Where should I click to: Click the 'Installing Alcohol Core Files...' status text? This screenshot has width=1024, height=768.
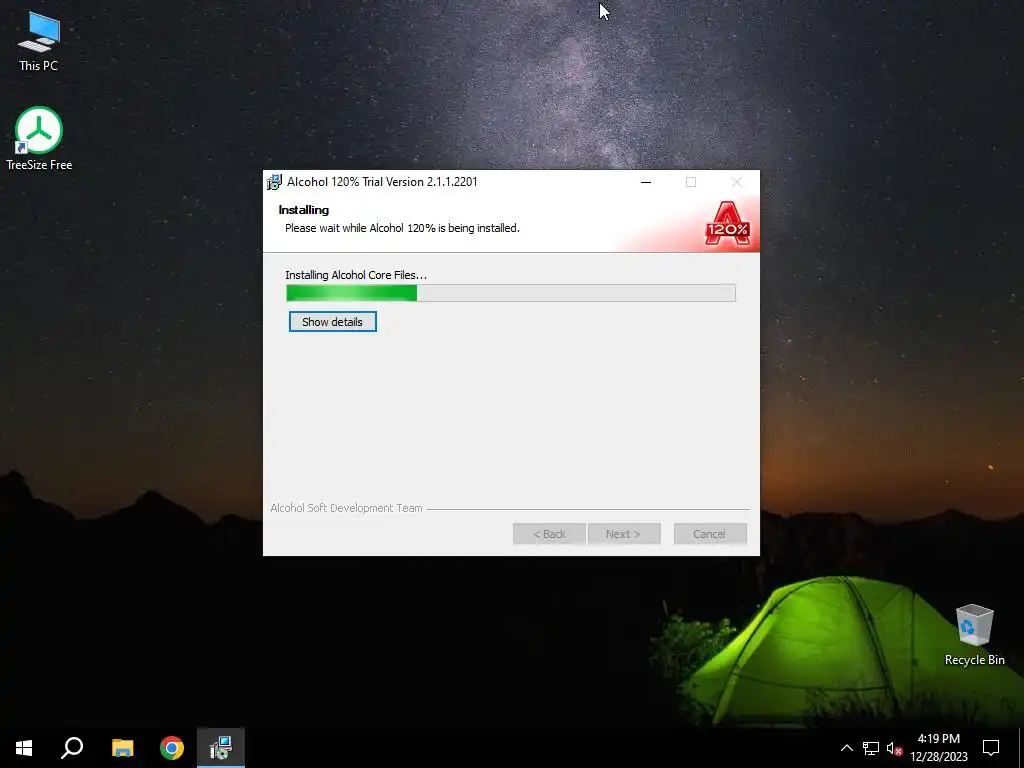click(x=356, y=275)
